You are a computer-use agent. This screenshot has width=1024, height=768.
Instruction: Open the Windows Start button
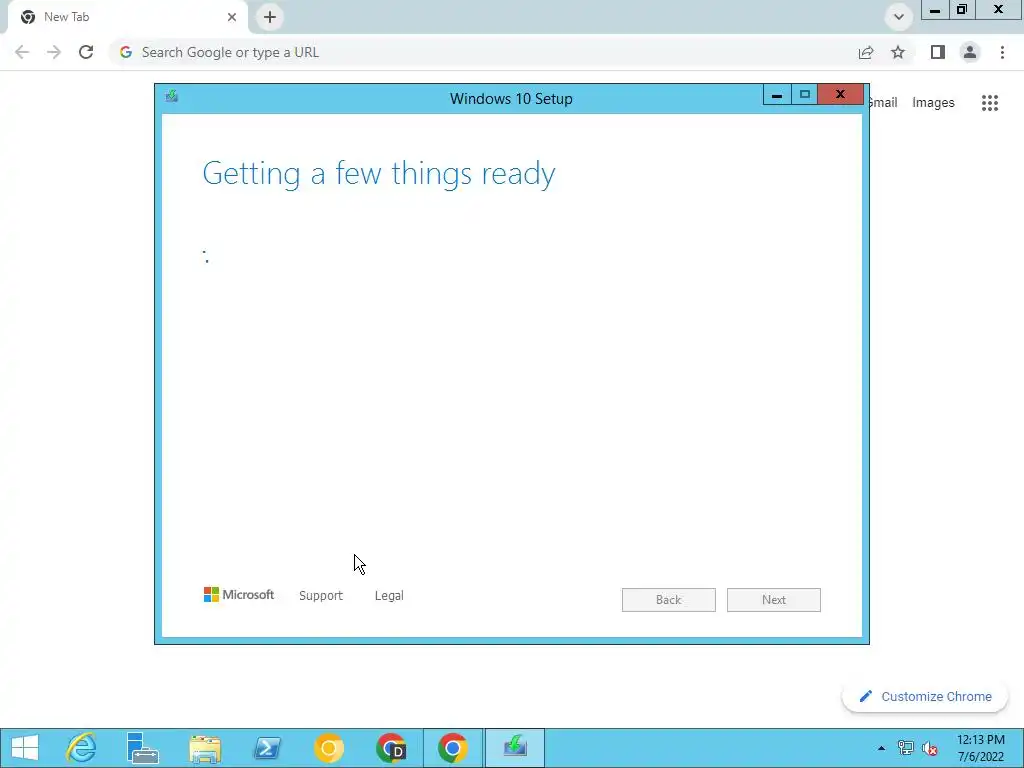[25, 748]
